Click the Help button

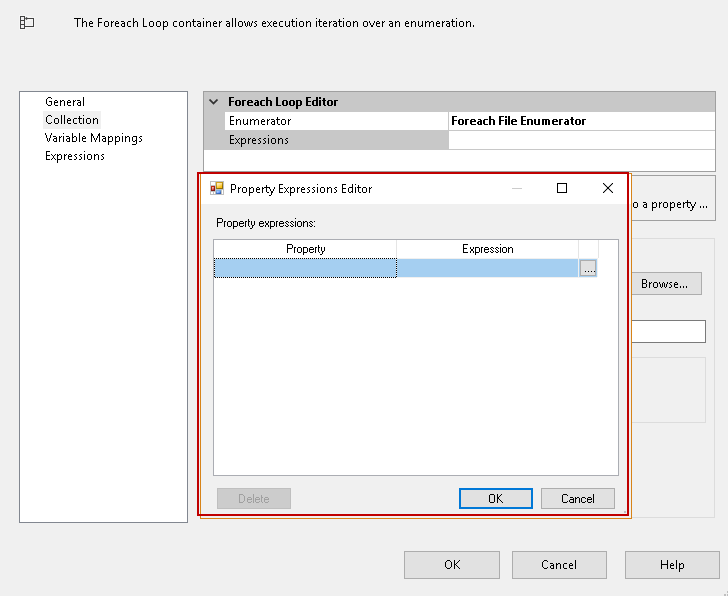pos(672,565)
